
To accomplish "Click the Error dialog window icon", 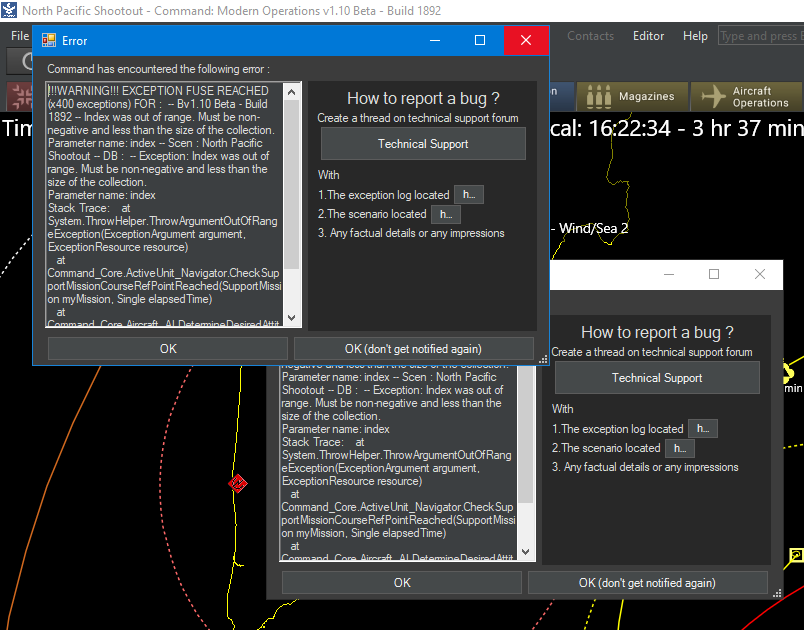I will pos(49,40).
